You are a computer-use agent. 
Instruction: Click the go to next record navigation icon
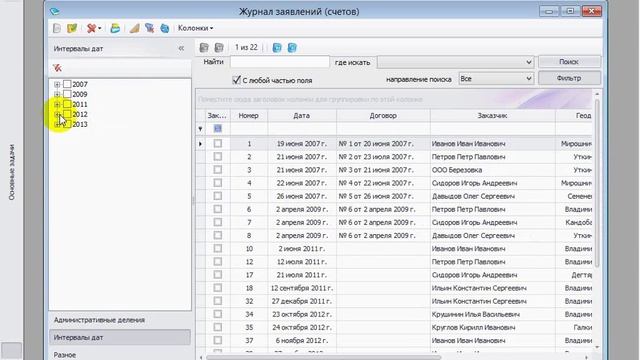277,48
